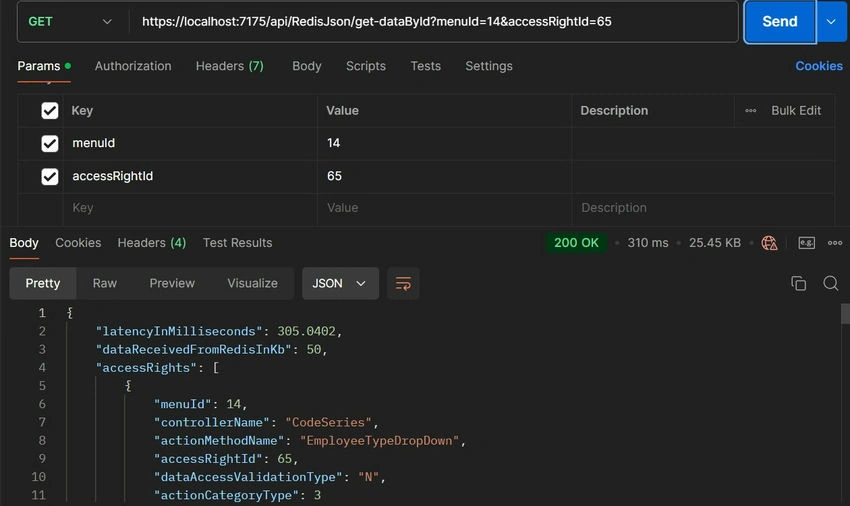850x506 pixels.
Task: Click the "dataAccessValidationType" JSON key
Action: click(x=248, y=477)
